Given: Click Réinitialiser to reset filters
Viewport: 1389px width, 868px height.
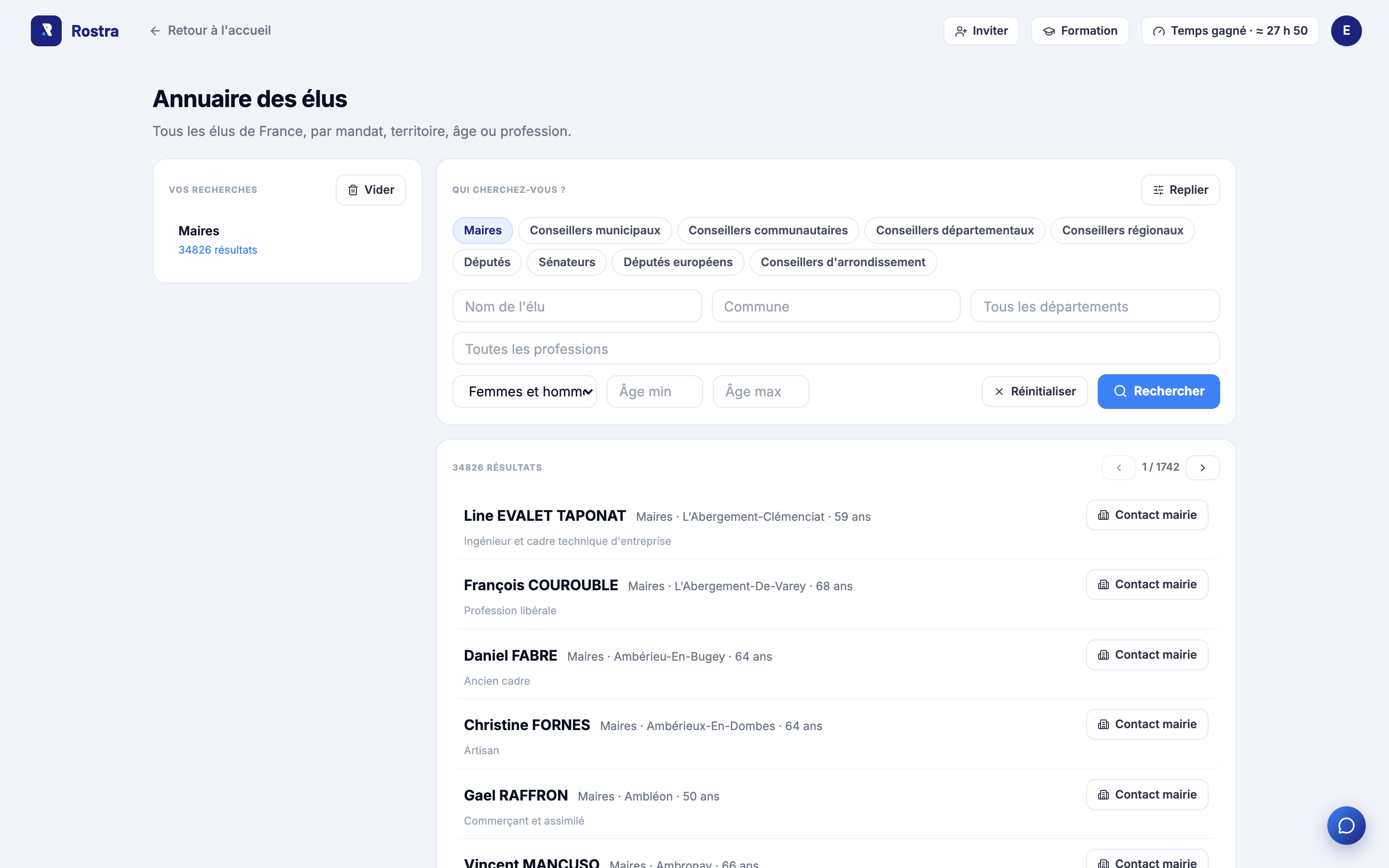Looking at the screenshot, I should [x=1035, y=392].
